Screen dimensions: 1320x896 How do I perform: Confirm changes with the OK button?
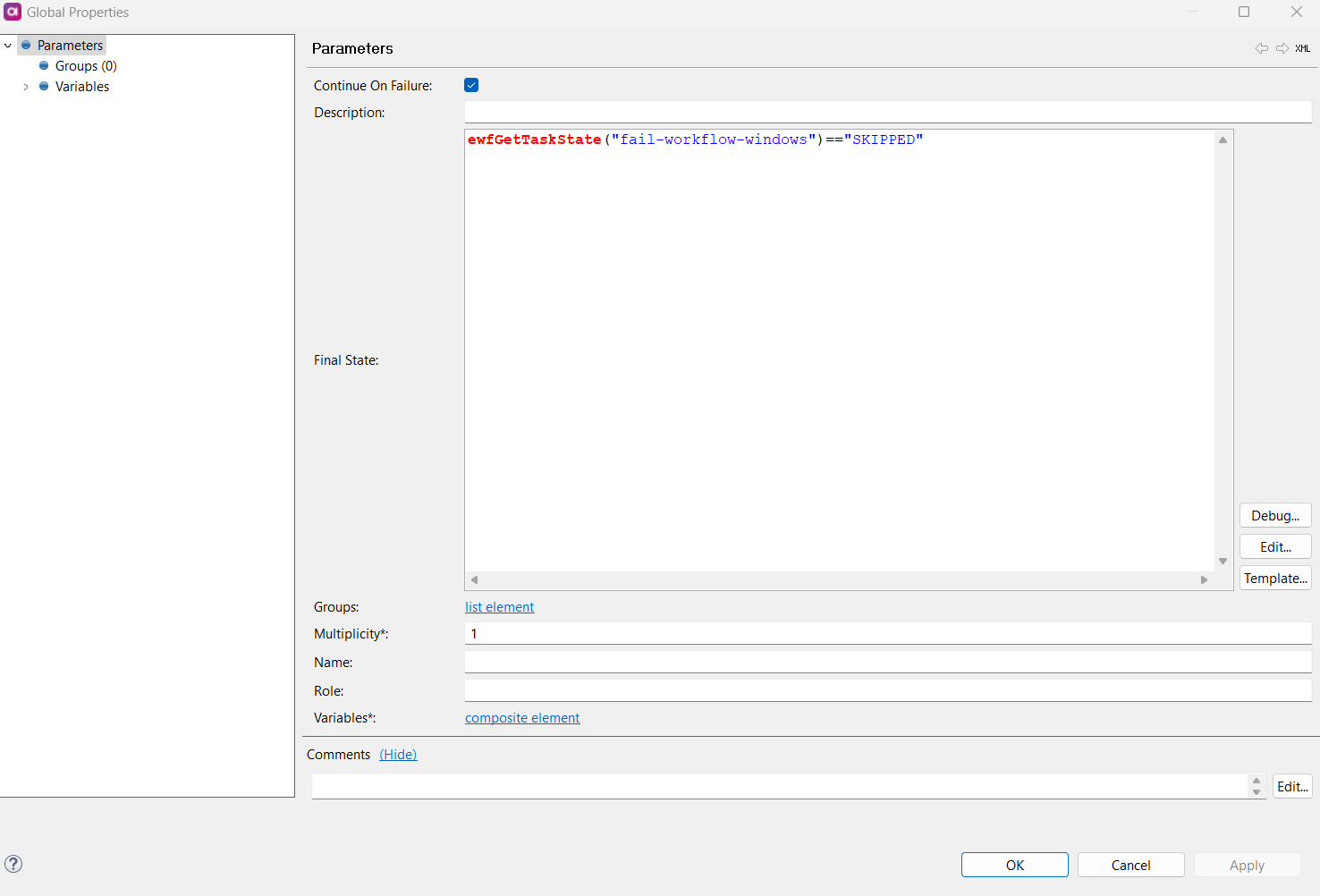click(x=1014, y=865)
